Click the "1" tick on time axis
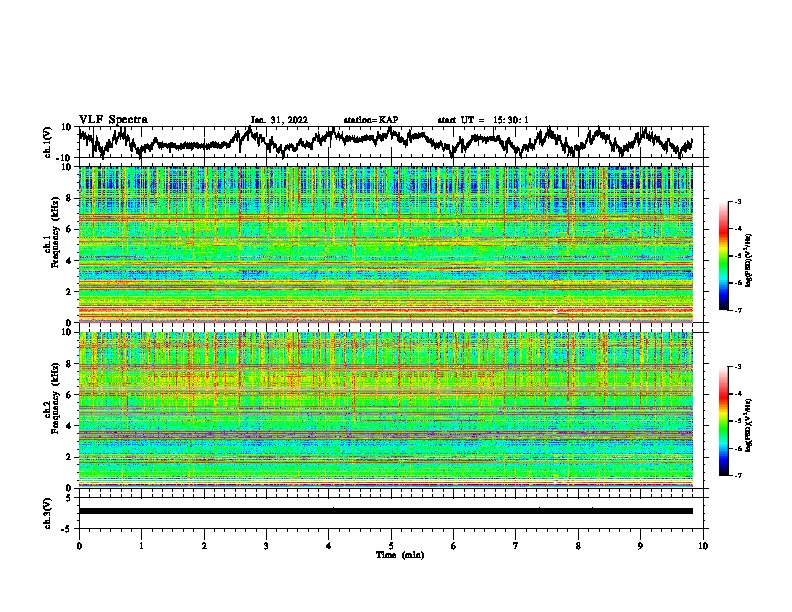Image resolution: width=792 pixels, height=612 pixels. pos(141,546)
